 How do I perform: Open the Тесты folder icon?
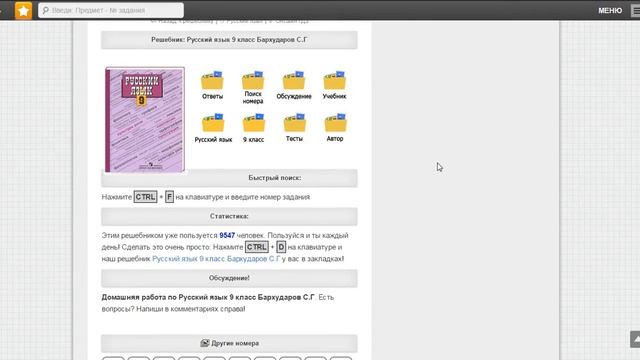294,123
